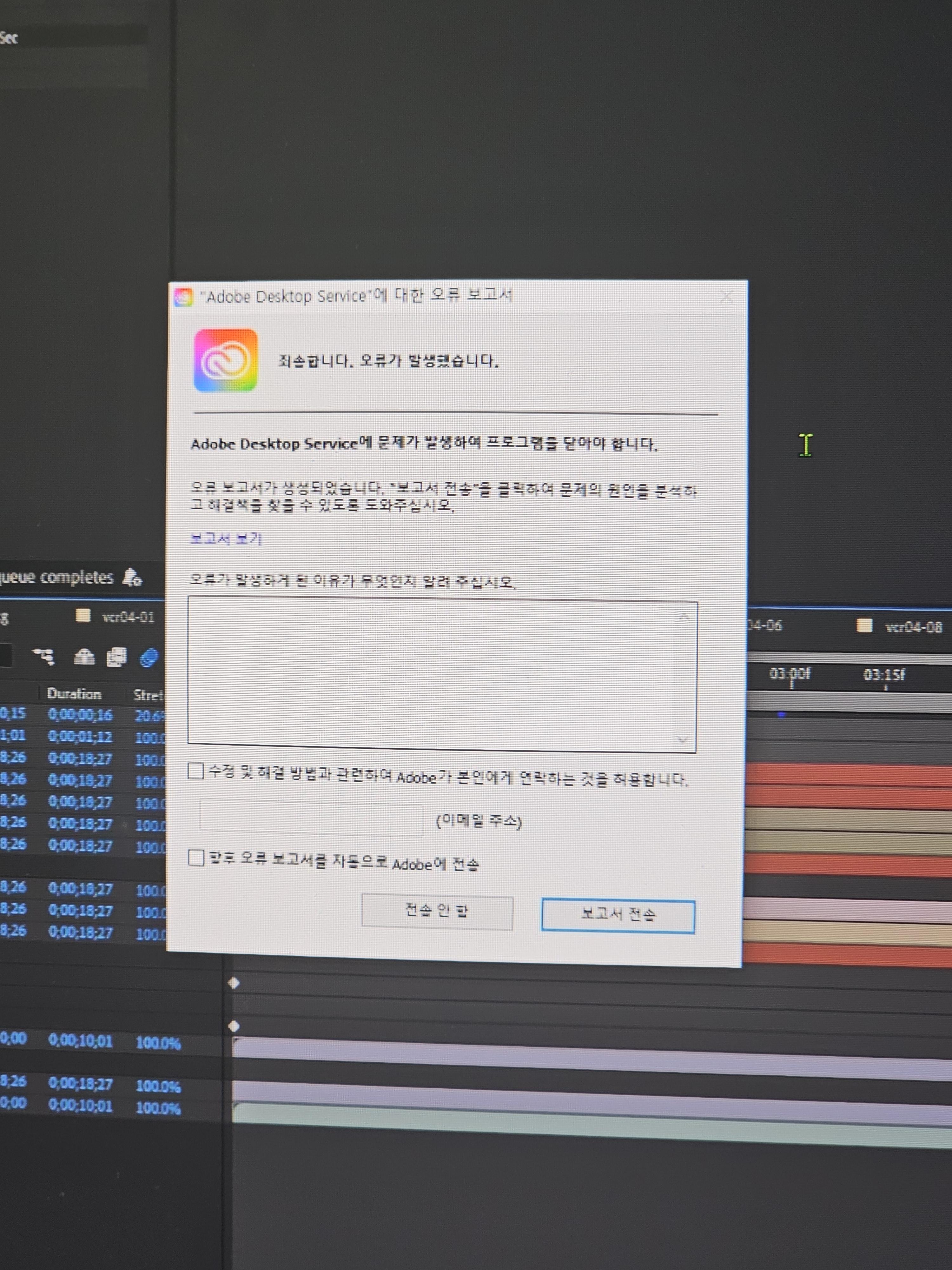Screen dimensions: 952x1270
Task: Click the 03:15f mark on time ruler
Action: coord(884,675)
